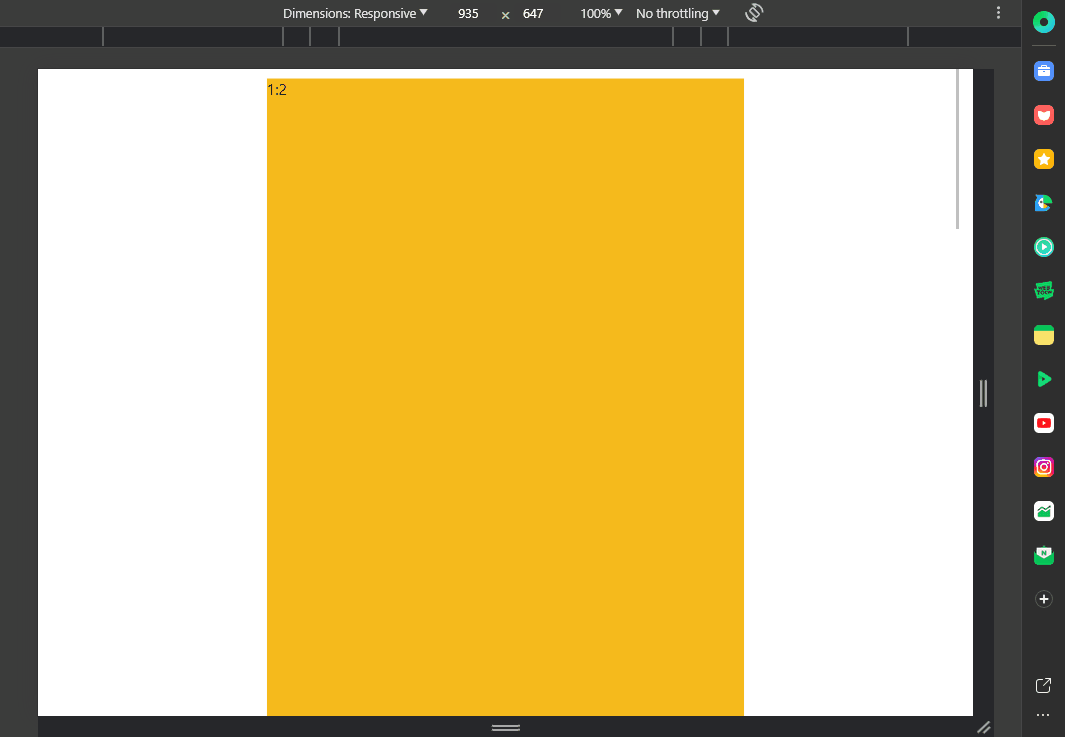
Task: Open the Papago parrot translator sidebar icon
Action: 1043,202
